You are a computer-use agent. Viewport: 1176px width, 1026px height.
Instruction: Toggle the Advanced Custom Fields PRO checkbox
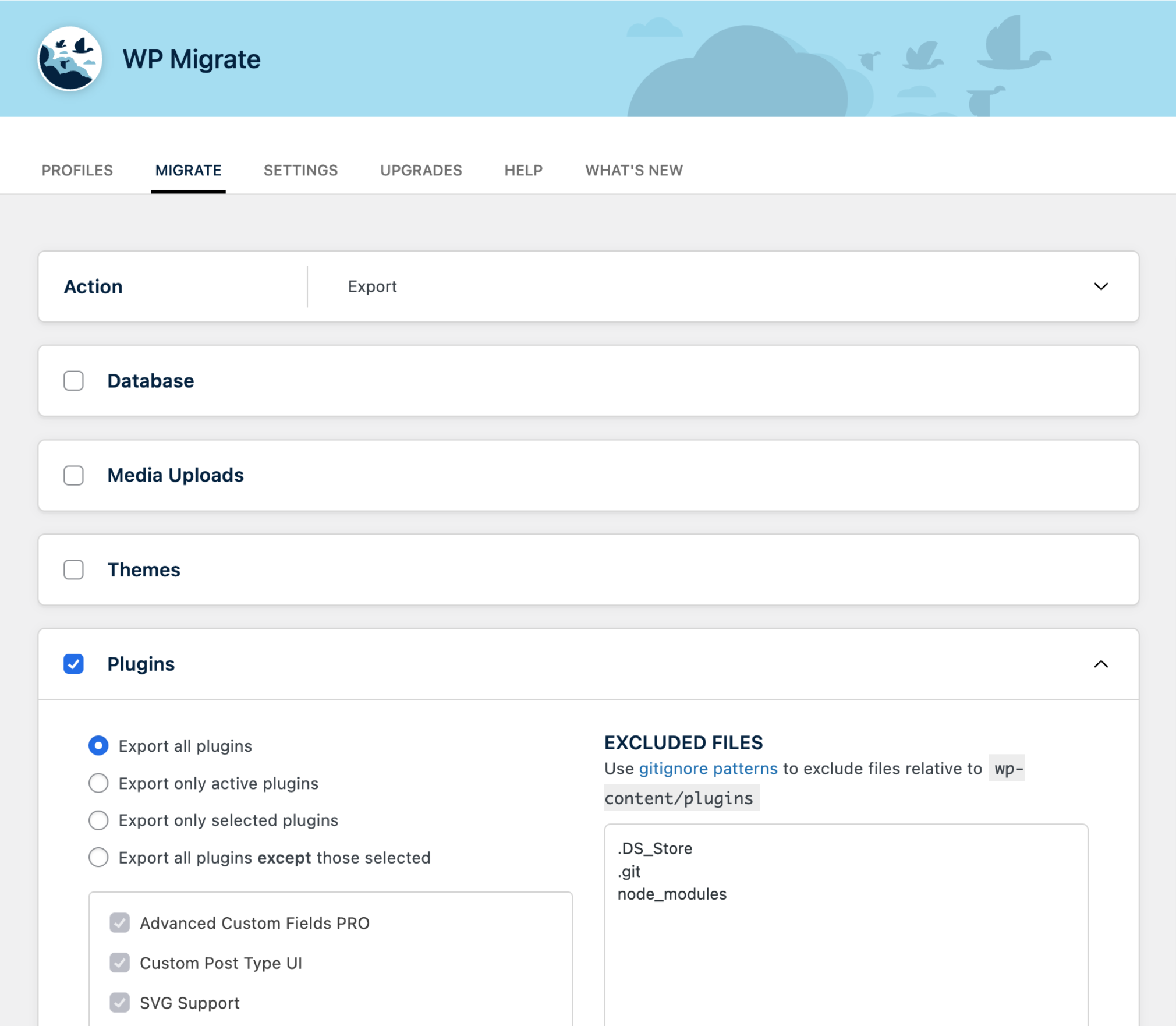pyautogui.click(x=120, y=923)
